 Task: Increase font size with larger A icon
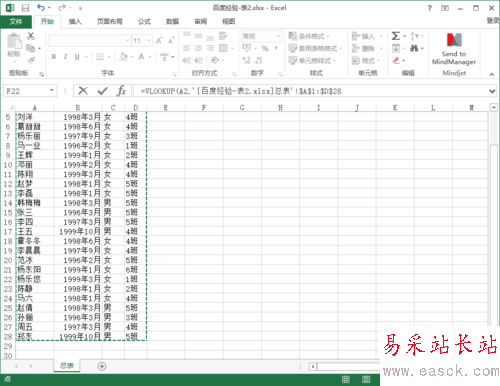coord(159,41)
